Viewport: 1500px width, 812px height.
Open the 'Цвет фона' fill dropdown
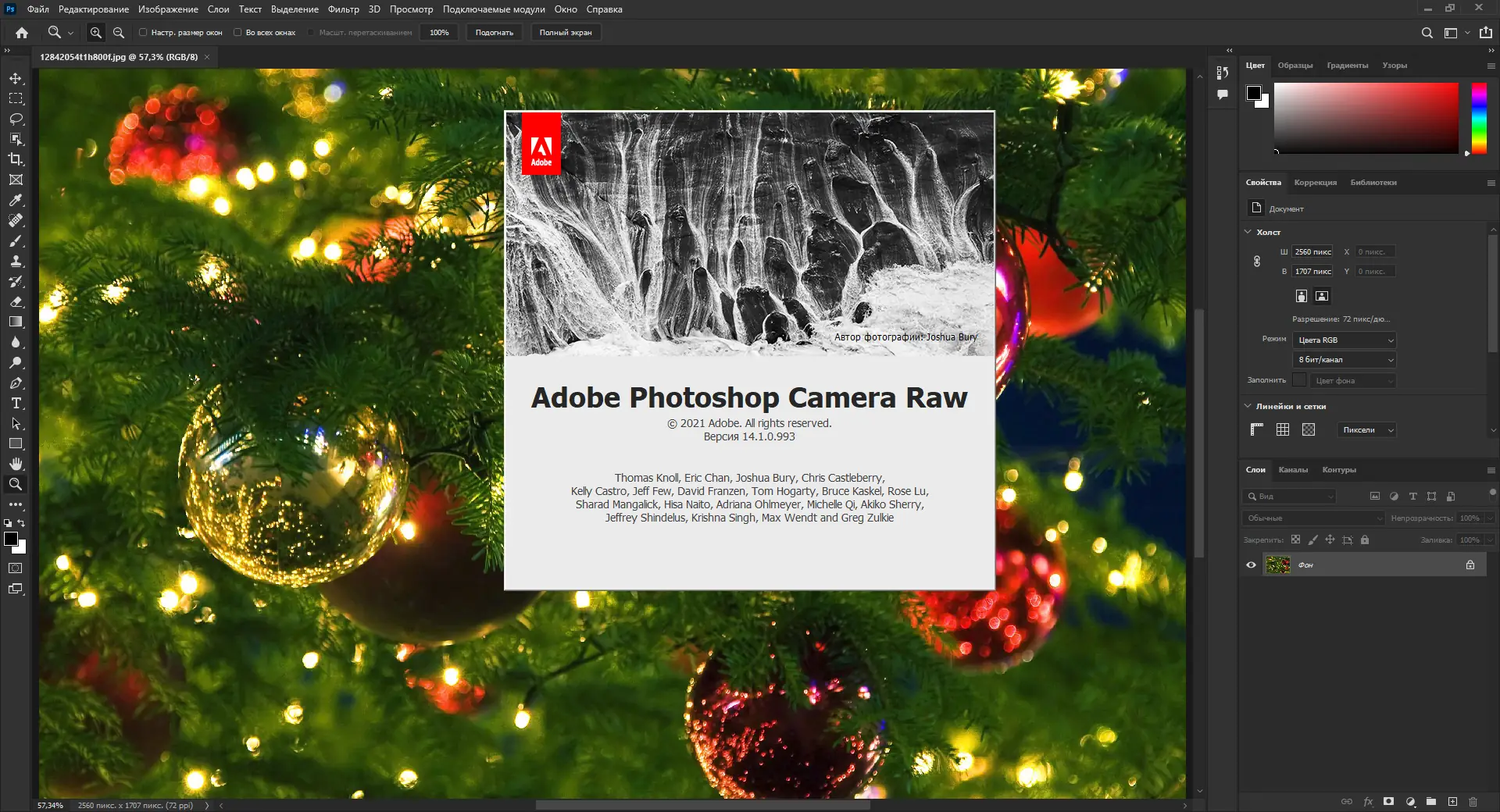click(x=1353, y=381)
